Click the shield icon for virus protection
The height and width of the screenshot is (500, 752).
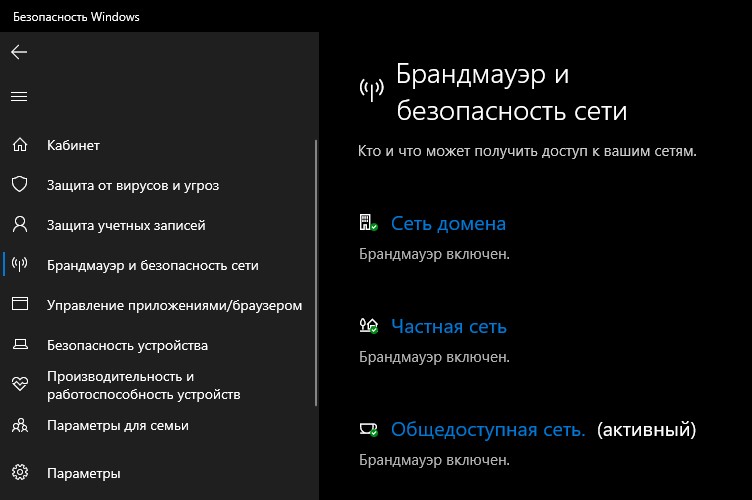tap(20, 184)
